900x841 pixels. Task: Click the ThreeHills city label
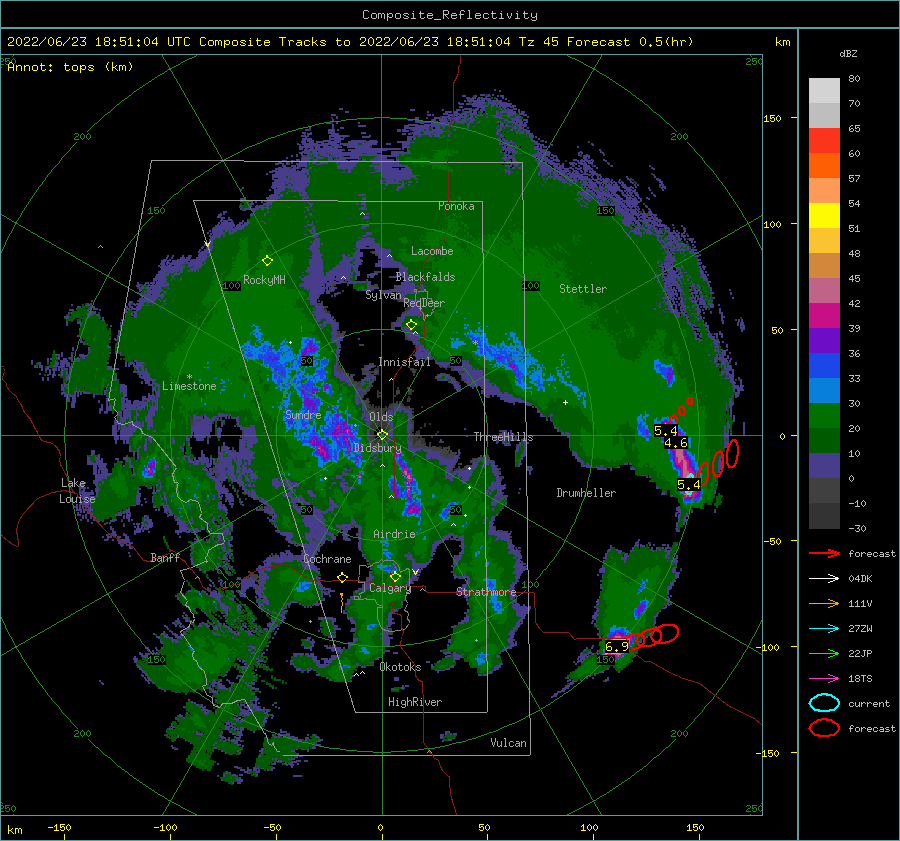[x=503, y=437]
